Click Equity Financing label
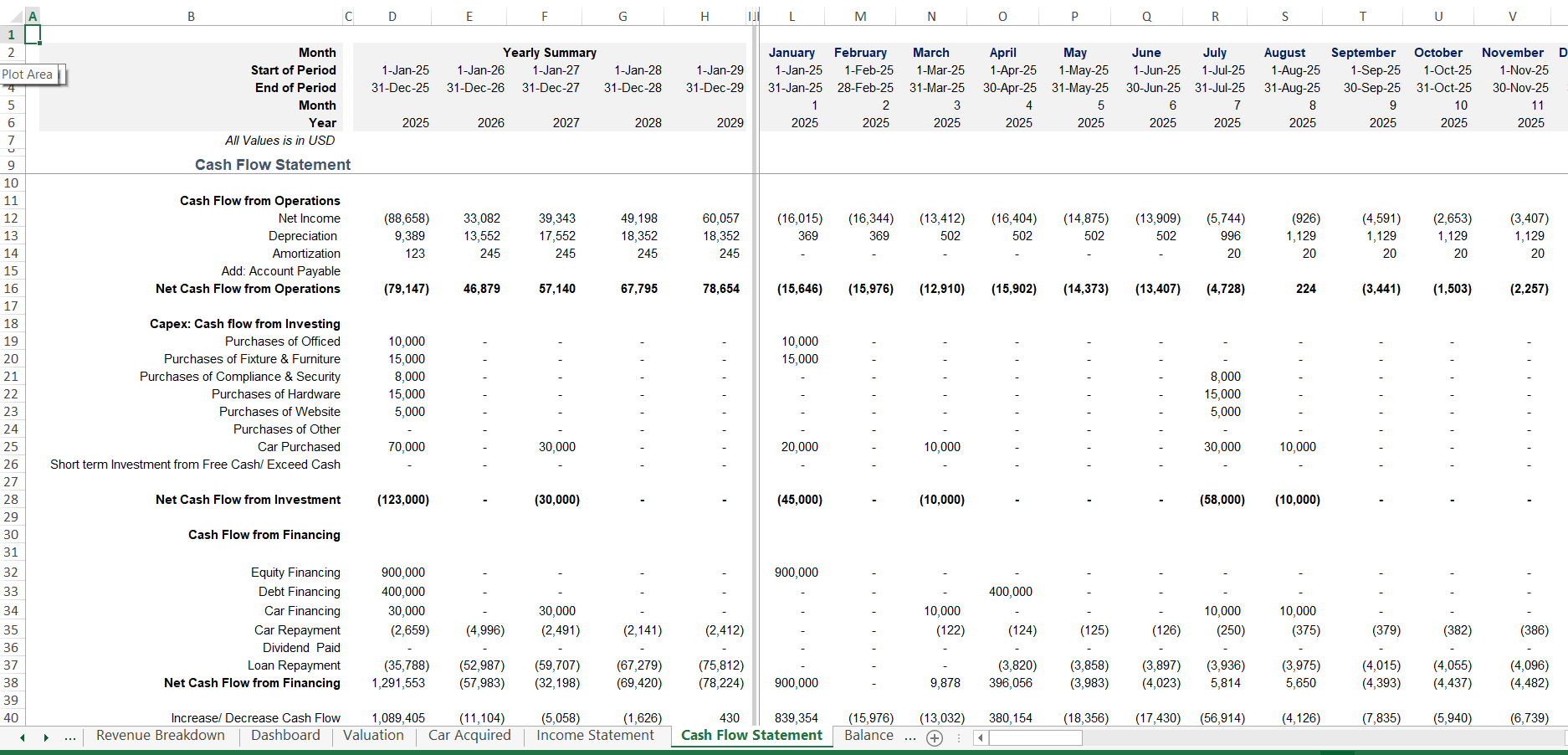The width and height of the screenshot is (1568, 755). (295, 573)
